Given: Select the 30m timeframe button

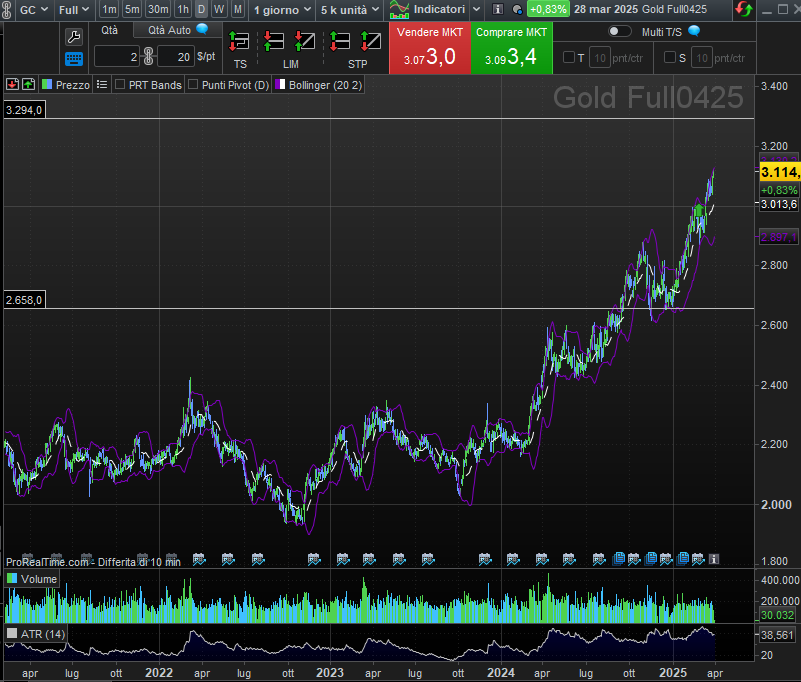Looking at the screenshot, I should (158, 9).
